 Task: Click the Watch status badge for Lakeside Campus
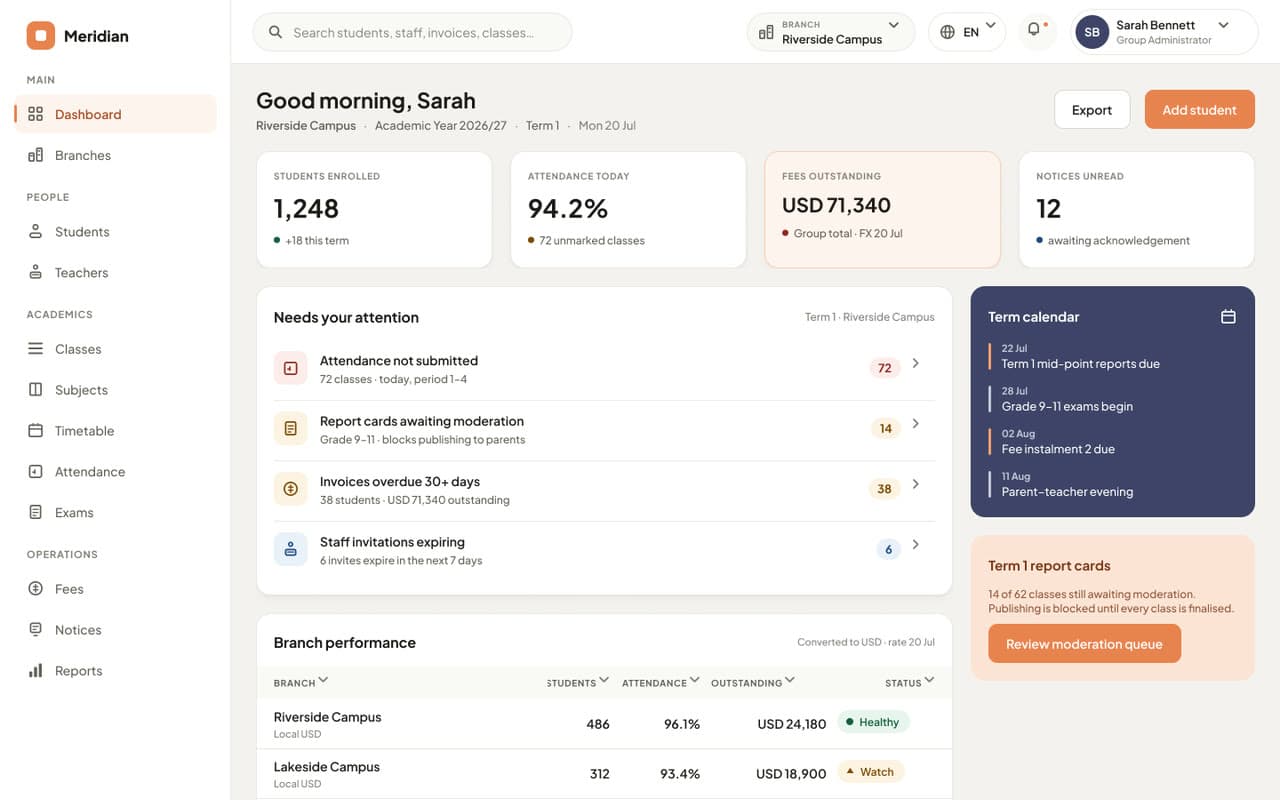870,772
